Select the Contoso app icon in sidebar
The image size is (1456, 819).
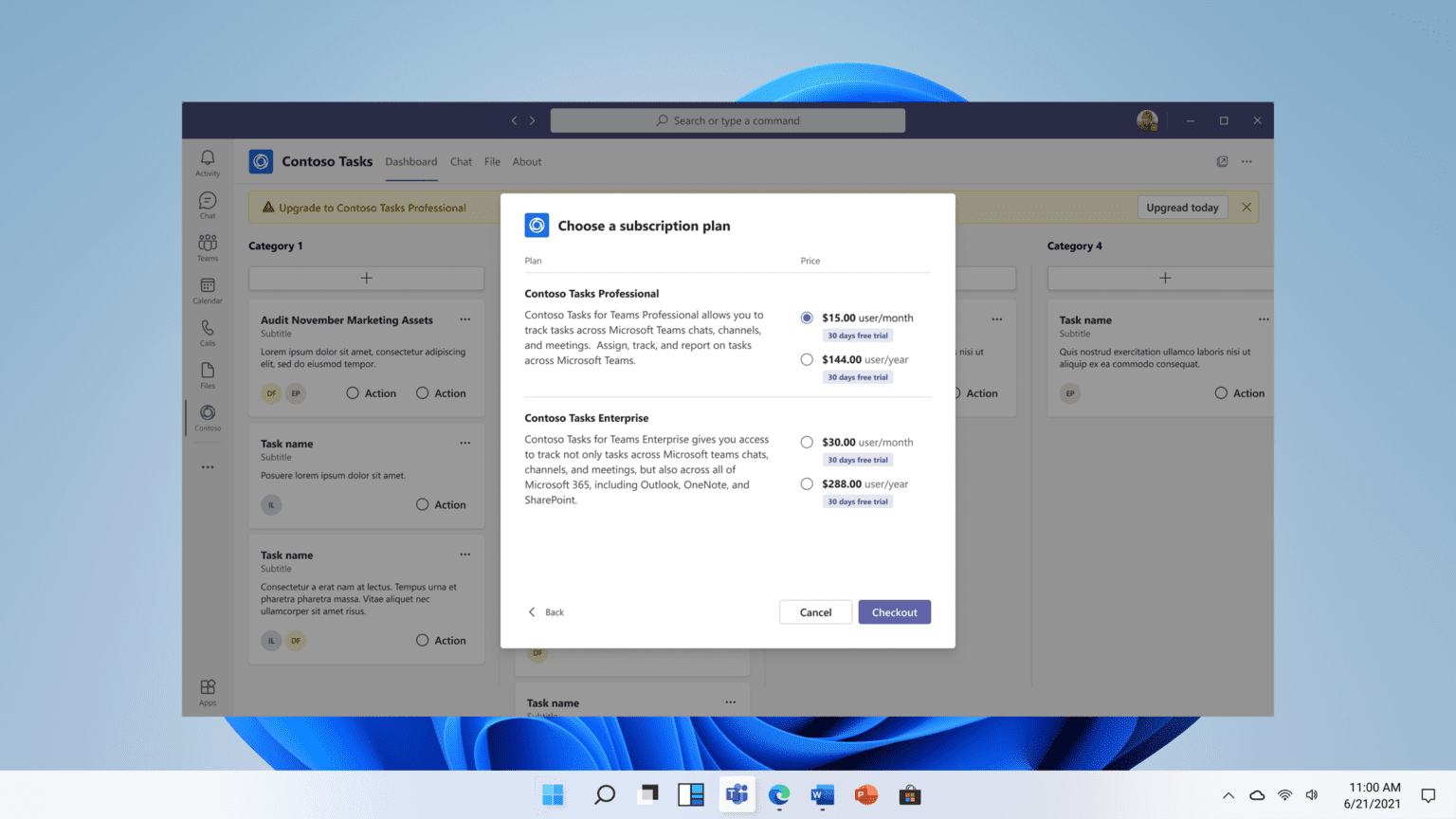[x=207, y=414]
